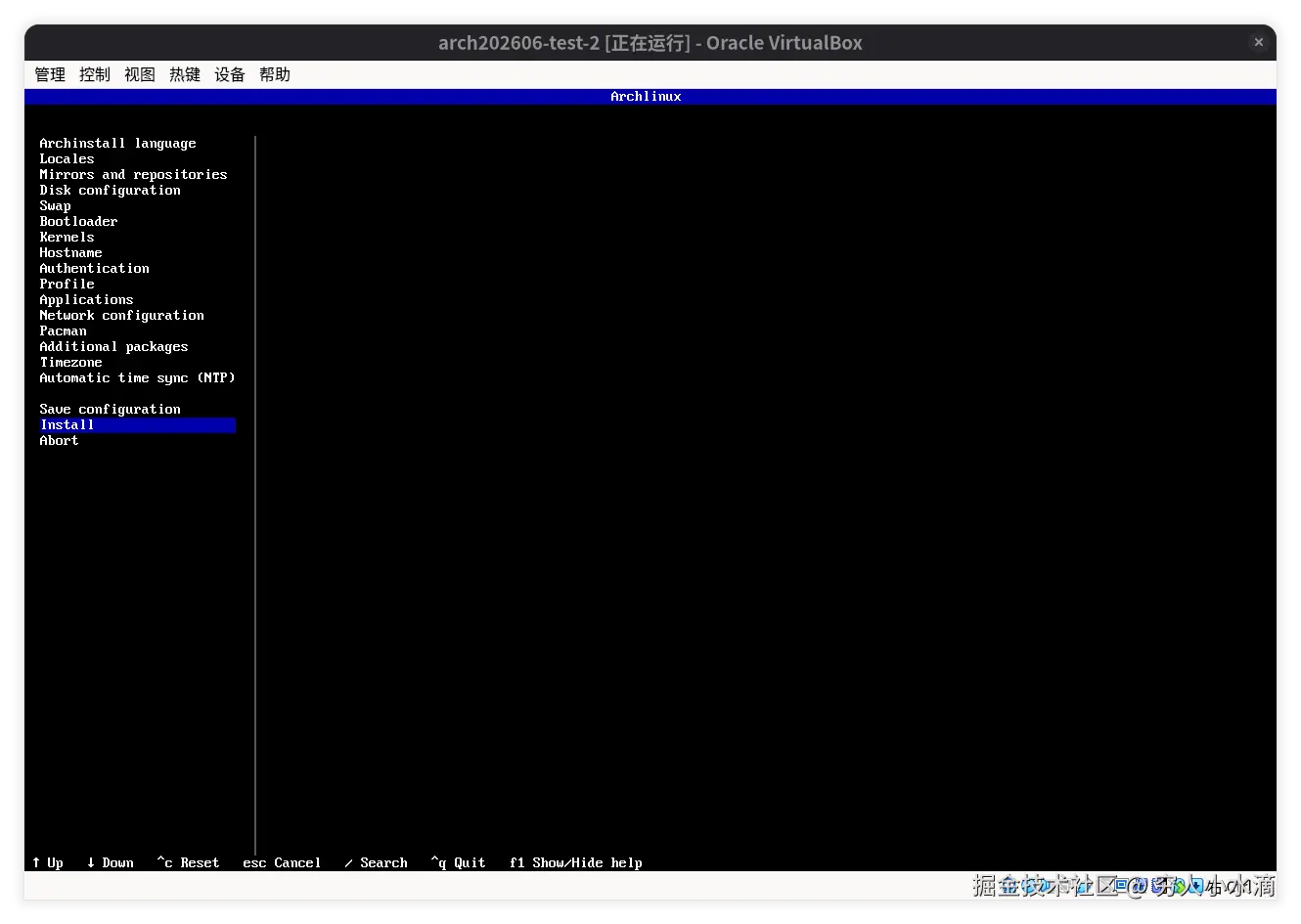The image size is (1301, 924).
Task: Open Additional packages entry
Action: tap(113, 347)
